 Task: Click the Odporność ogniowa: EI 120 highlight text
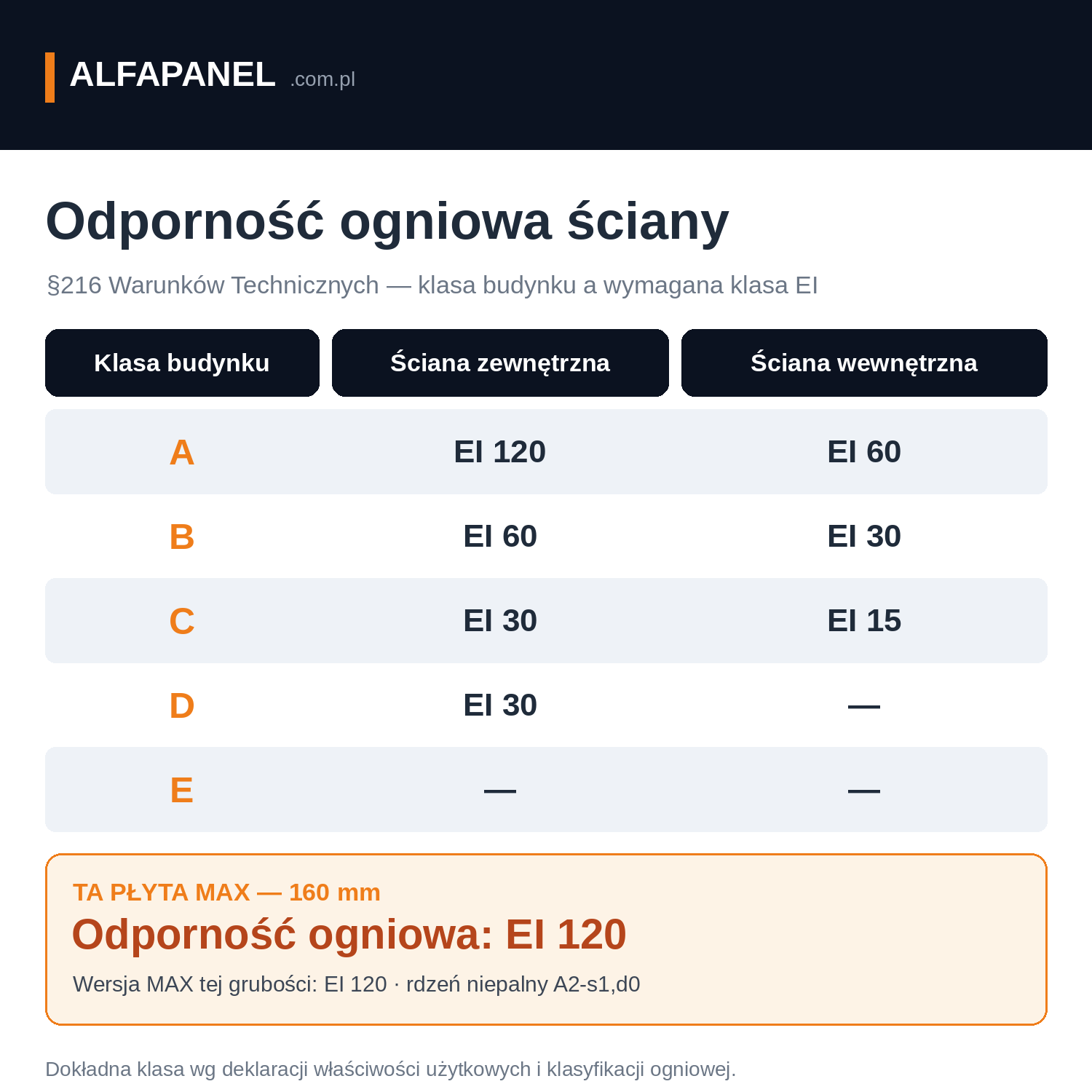(x=349, y=935)
